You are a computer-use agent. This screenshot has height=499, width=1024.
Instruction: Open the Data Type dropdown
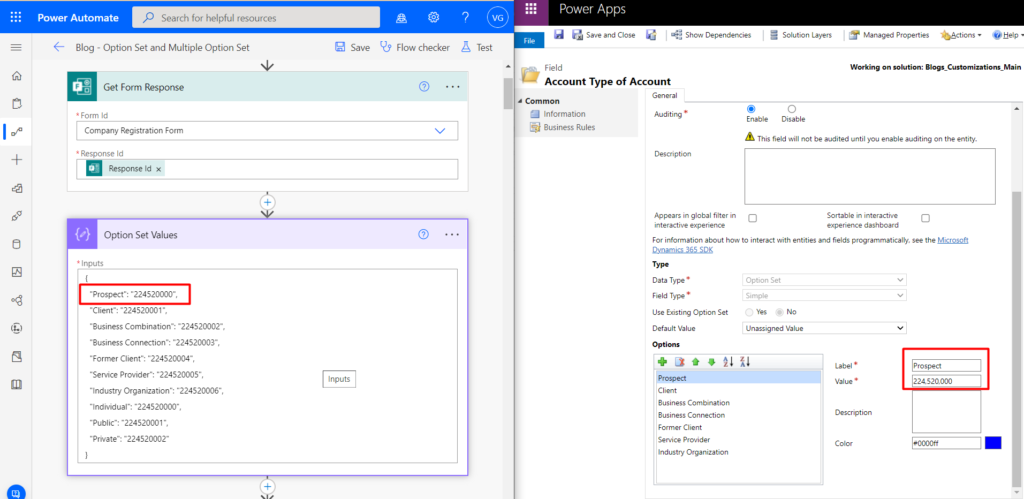[825, 280]
